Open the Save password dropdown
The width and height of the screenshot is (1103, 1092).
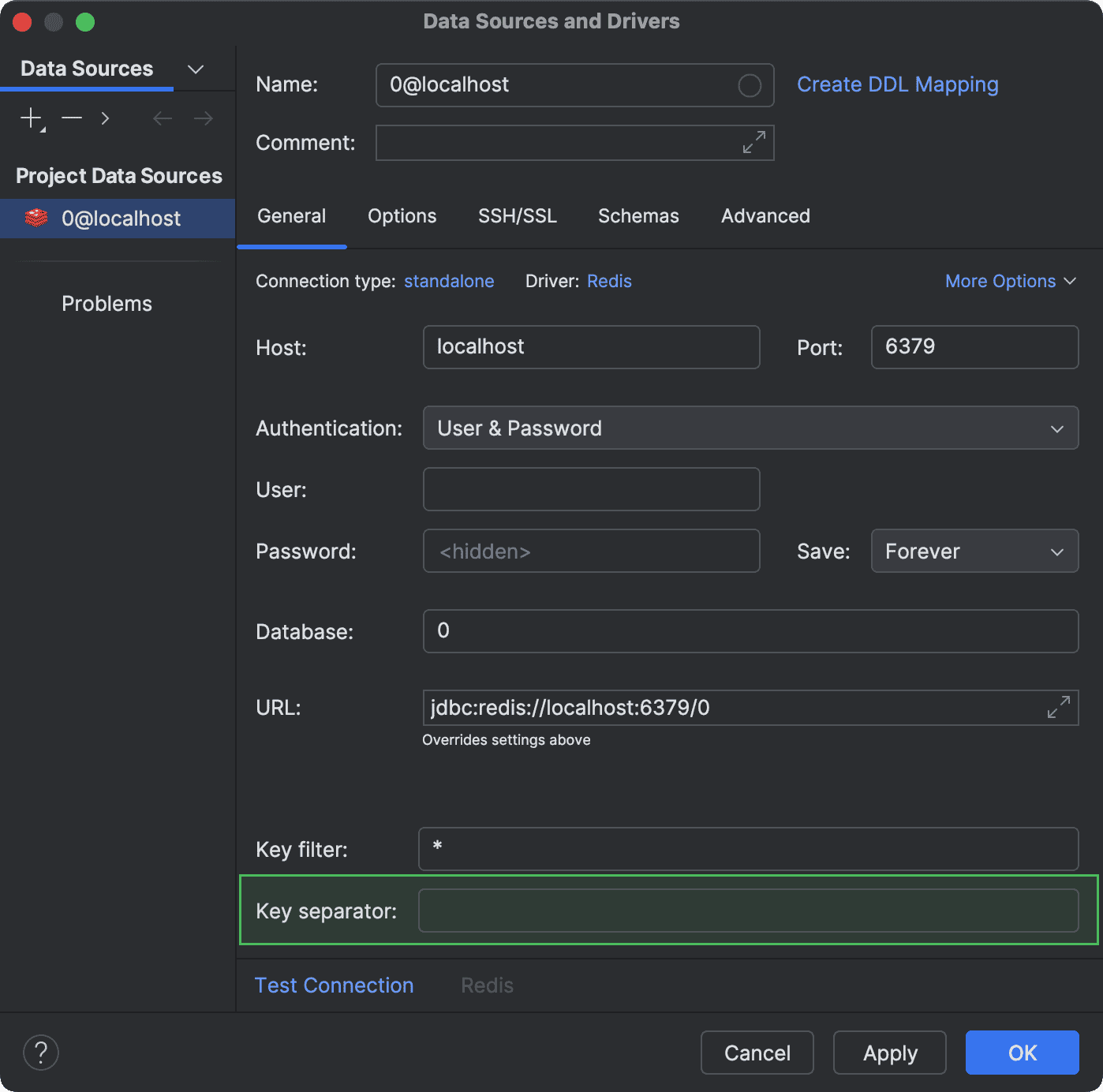click(x=974, y=552)
